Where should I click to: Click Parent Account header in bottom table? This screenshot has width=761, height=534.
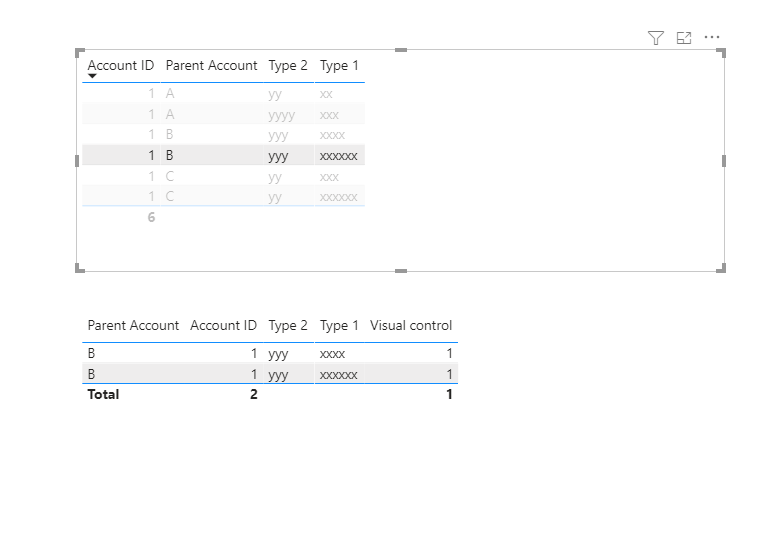click(x=133, y=325)
